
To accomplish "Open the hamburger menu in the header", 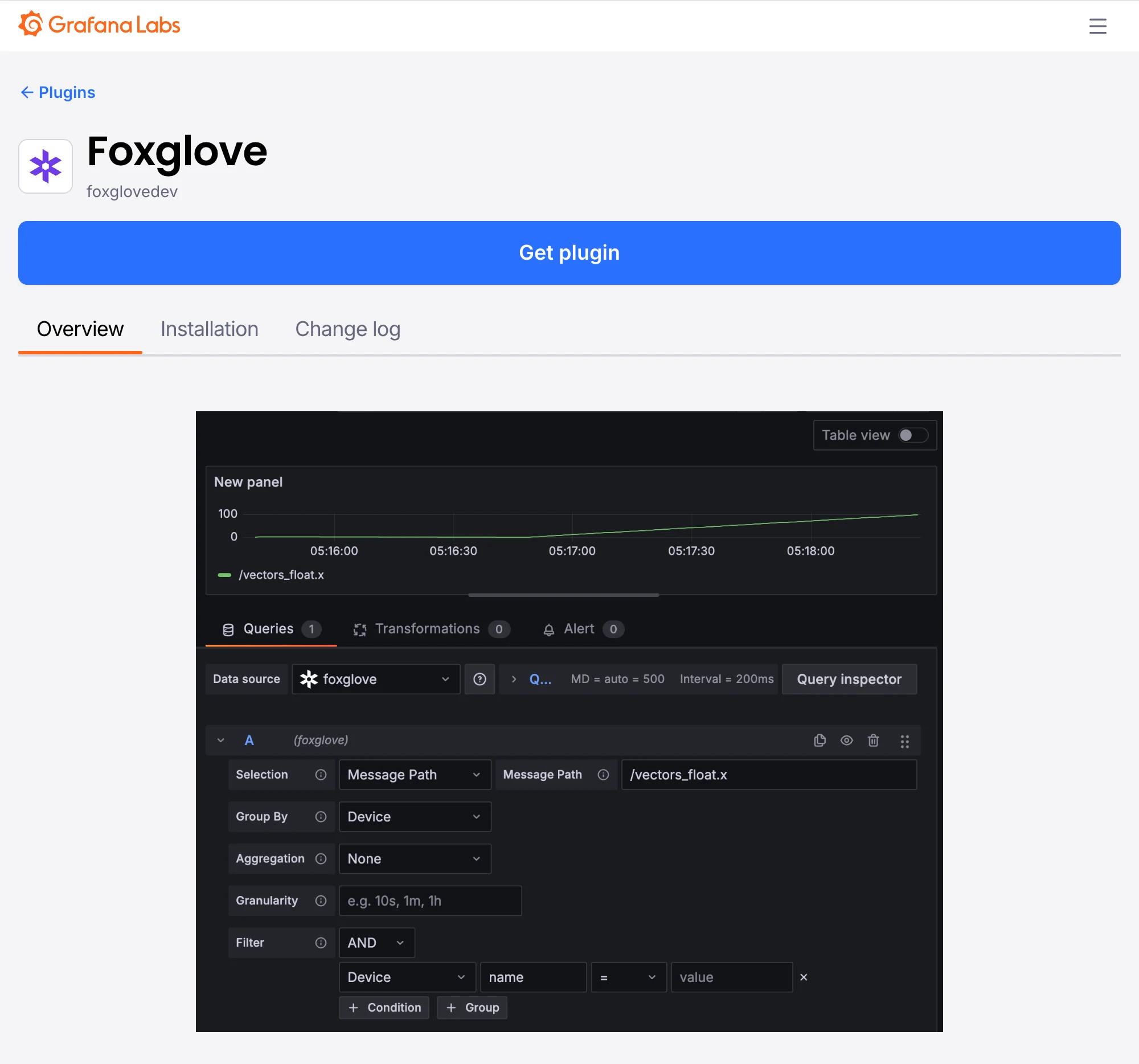I will 1097,26.
